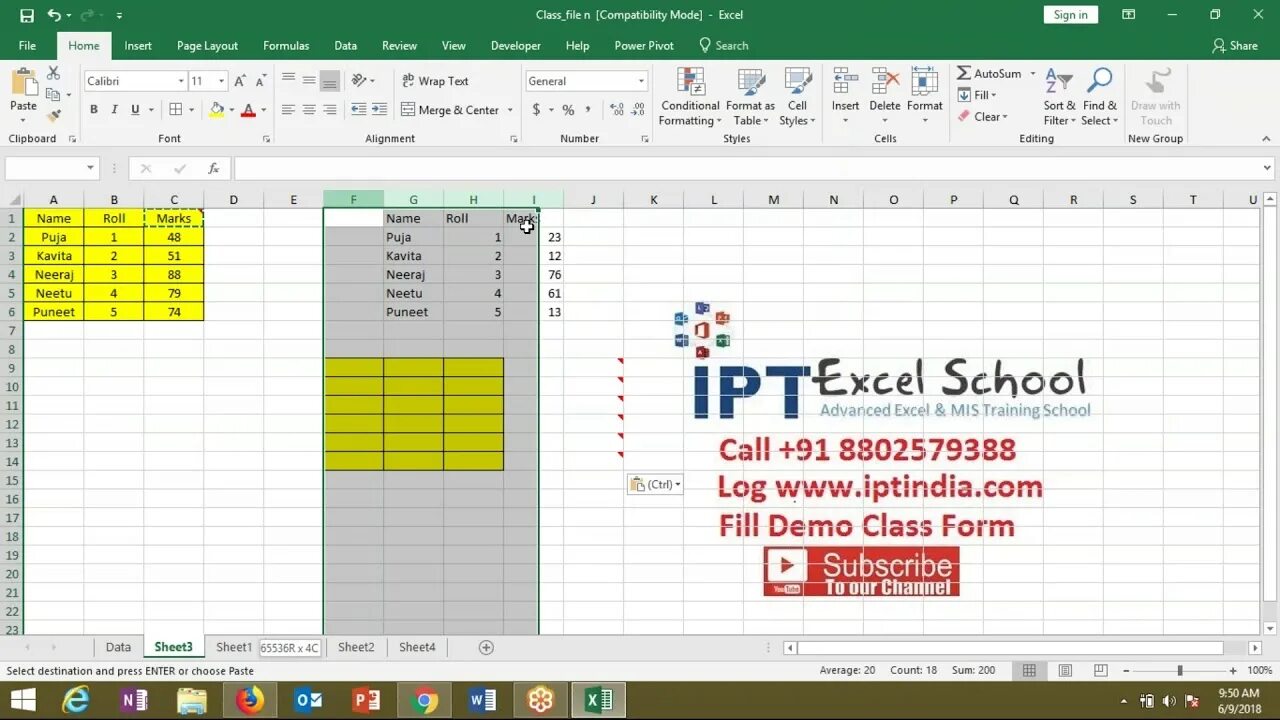Click the Format Painter brush icon

tap(53, 116)
